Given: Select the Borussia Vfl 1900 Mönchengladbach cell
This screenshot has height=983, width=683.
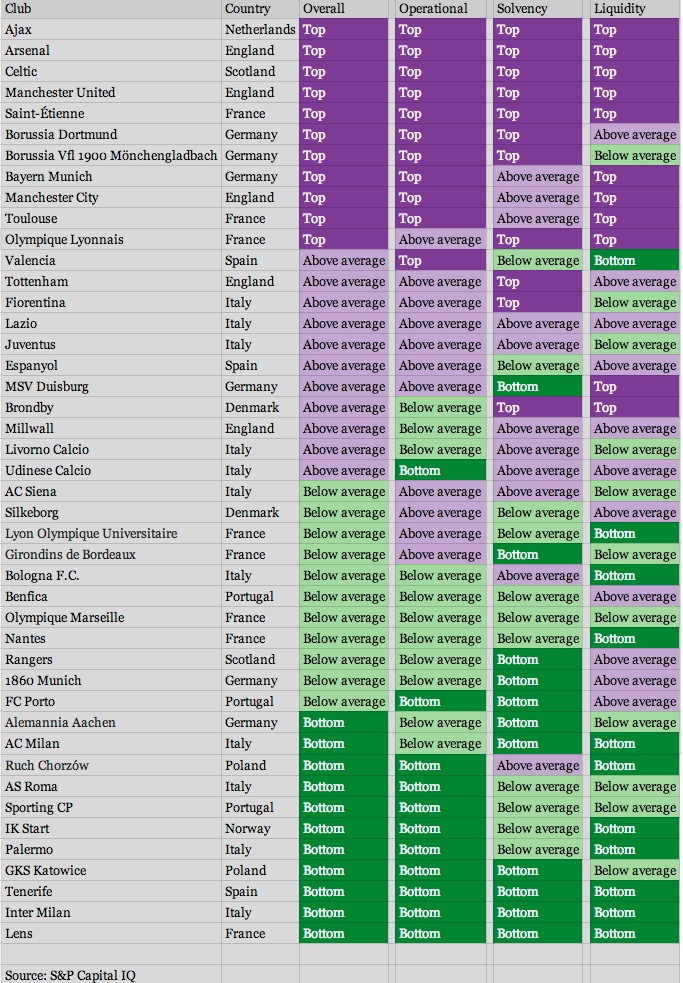Looking at the screenshot, I should tap(110, 156).
